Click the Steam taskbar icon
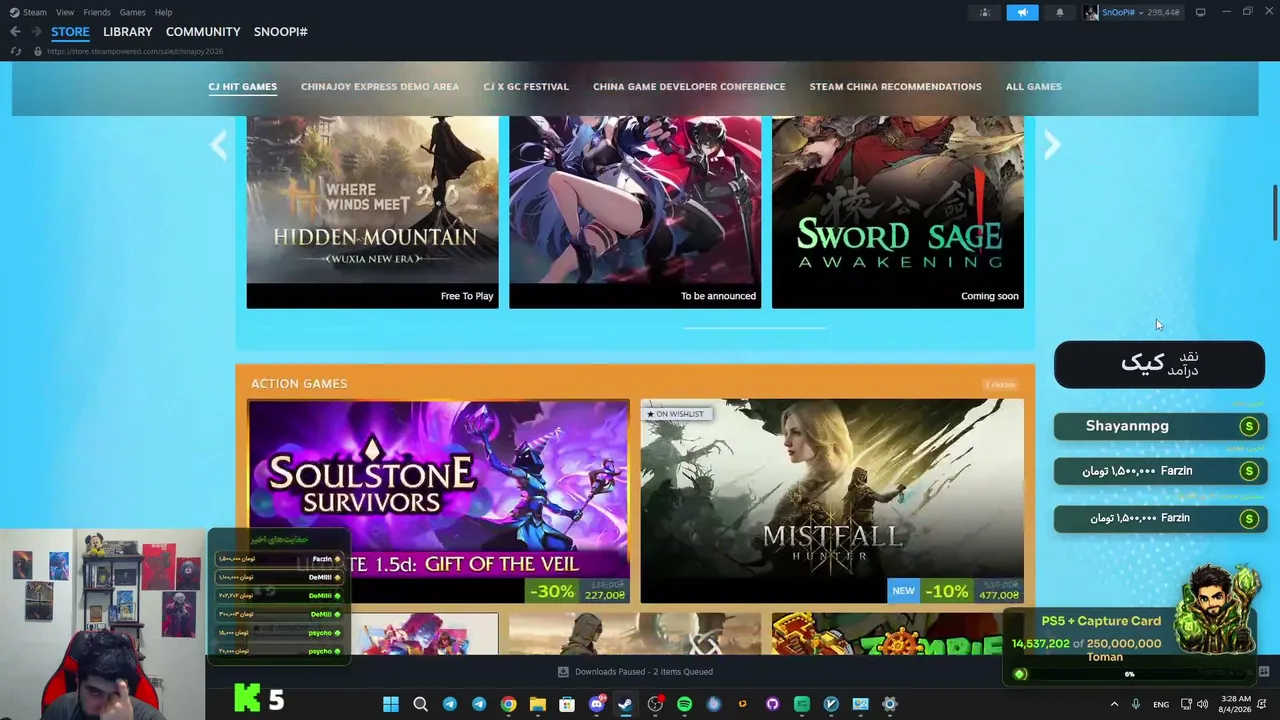Screen dimensions: 1280x720 click(625, 704)
